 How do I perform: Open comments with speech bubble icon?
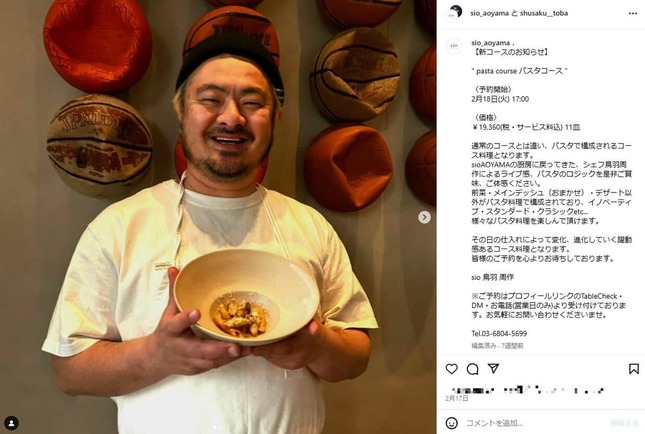(473, 369)
